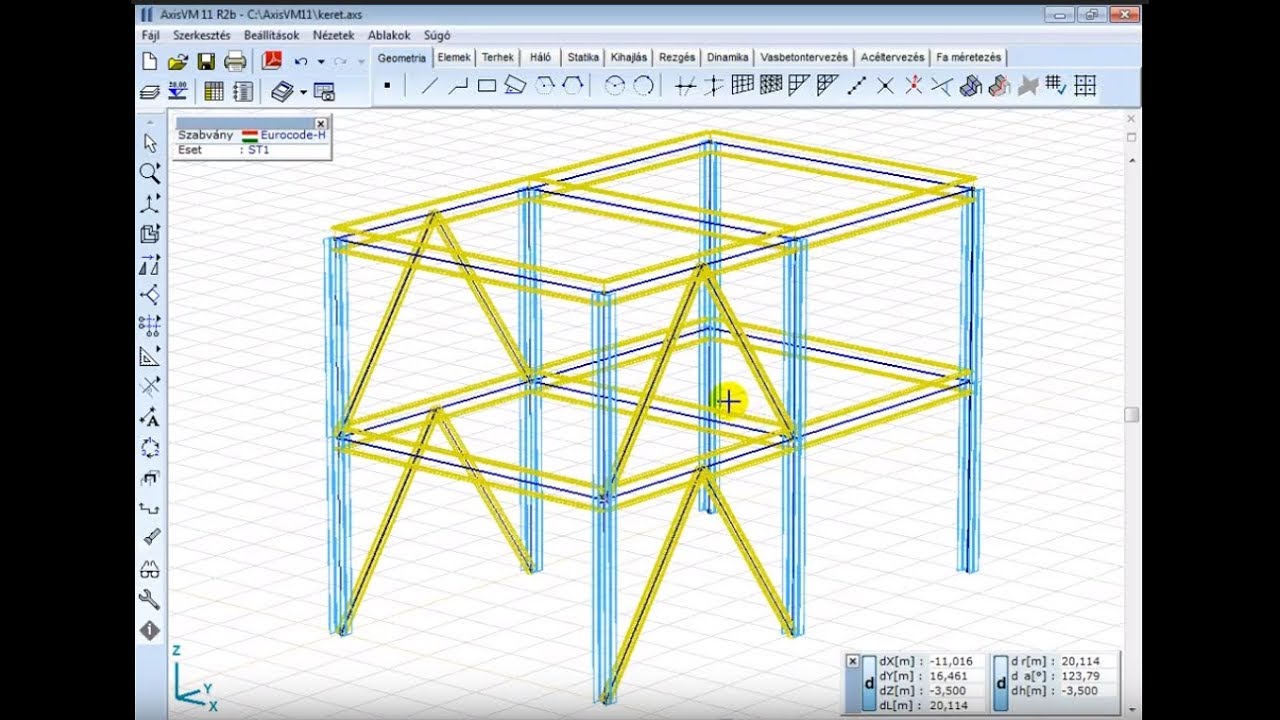Click the storey levels icon

pos(177,92)
